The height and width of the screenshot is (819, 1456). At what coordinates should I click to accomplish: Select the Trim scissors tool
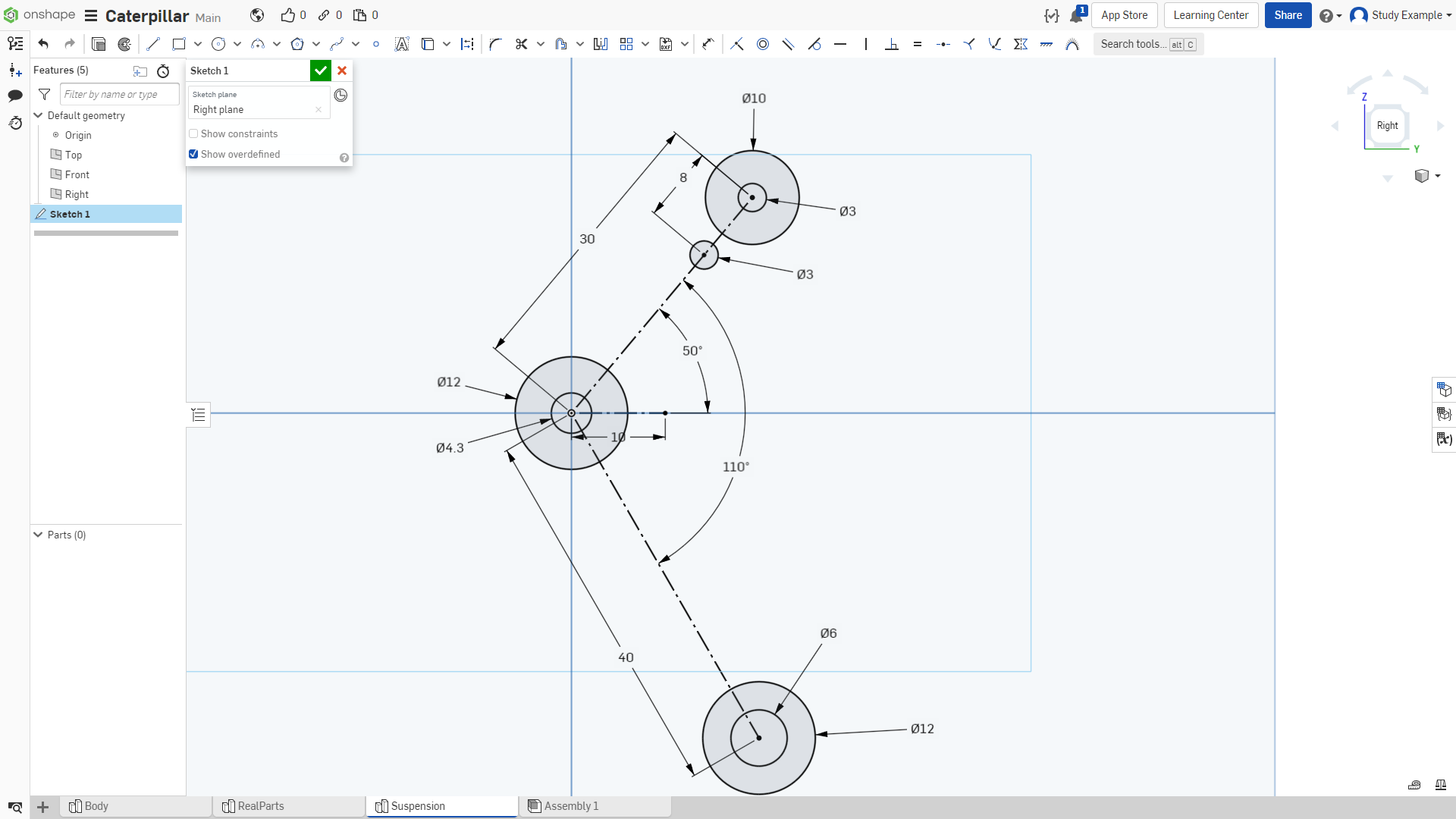(521, 44)
